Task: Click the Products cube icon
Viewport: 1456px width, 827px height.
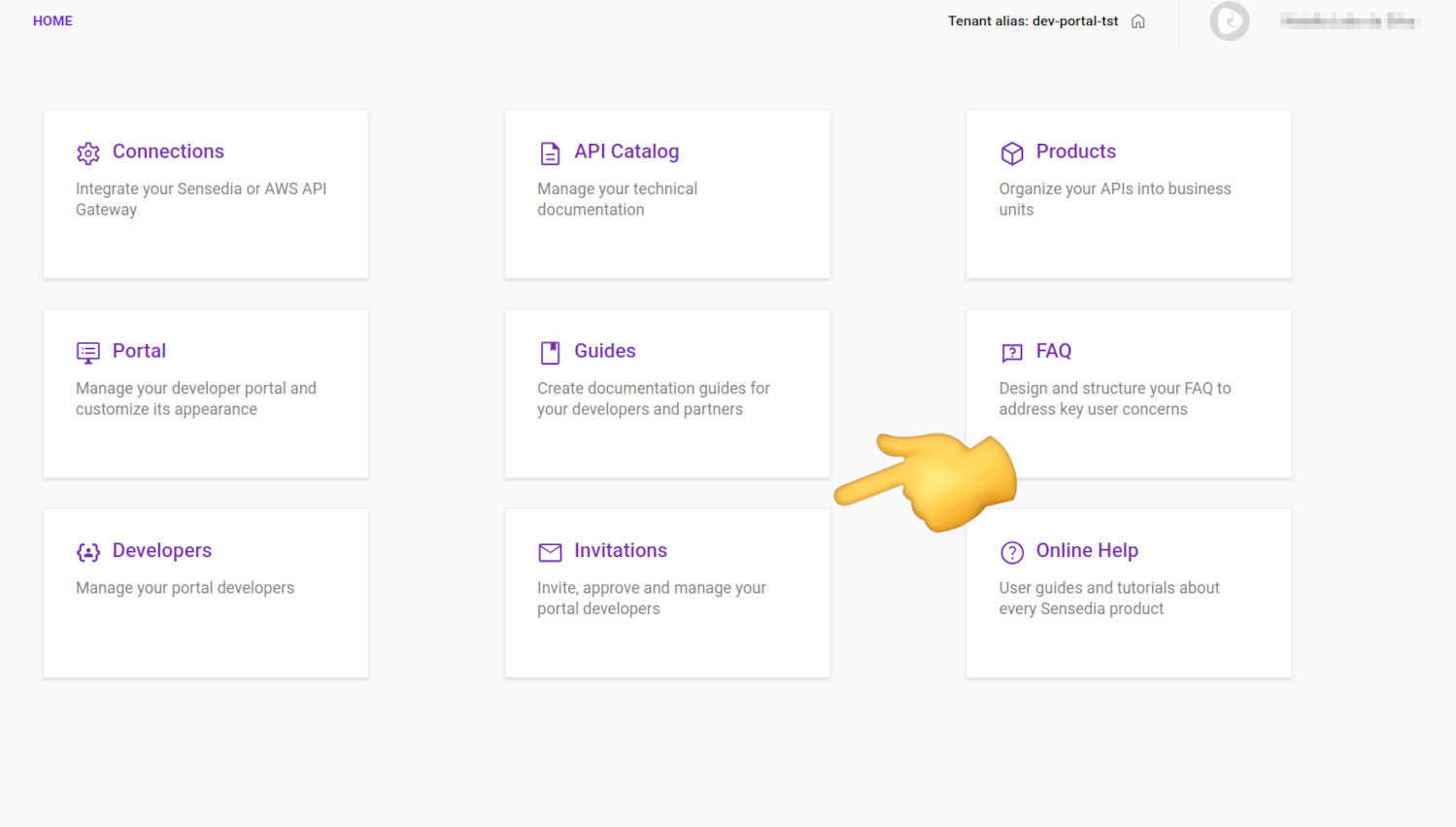Action: (1012, 154)
